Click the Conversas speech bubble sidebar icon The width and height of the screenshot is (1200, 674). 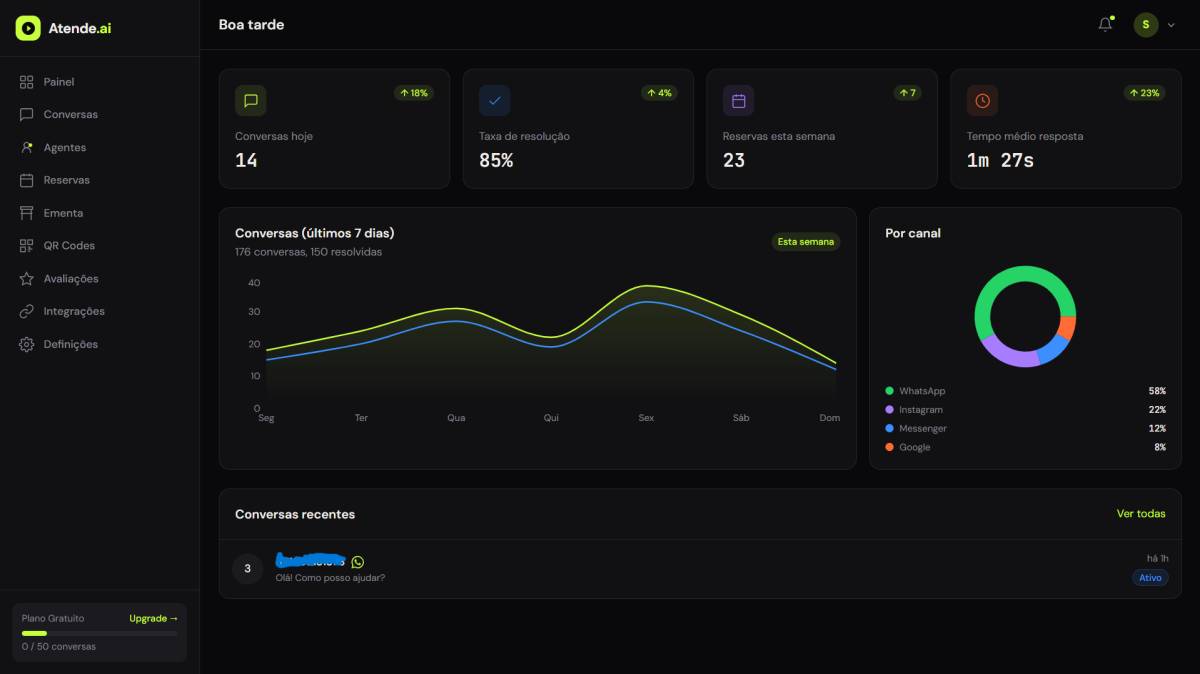tap(27, 115)
